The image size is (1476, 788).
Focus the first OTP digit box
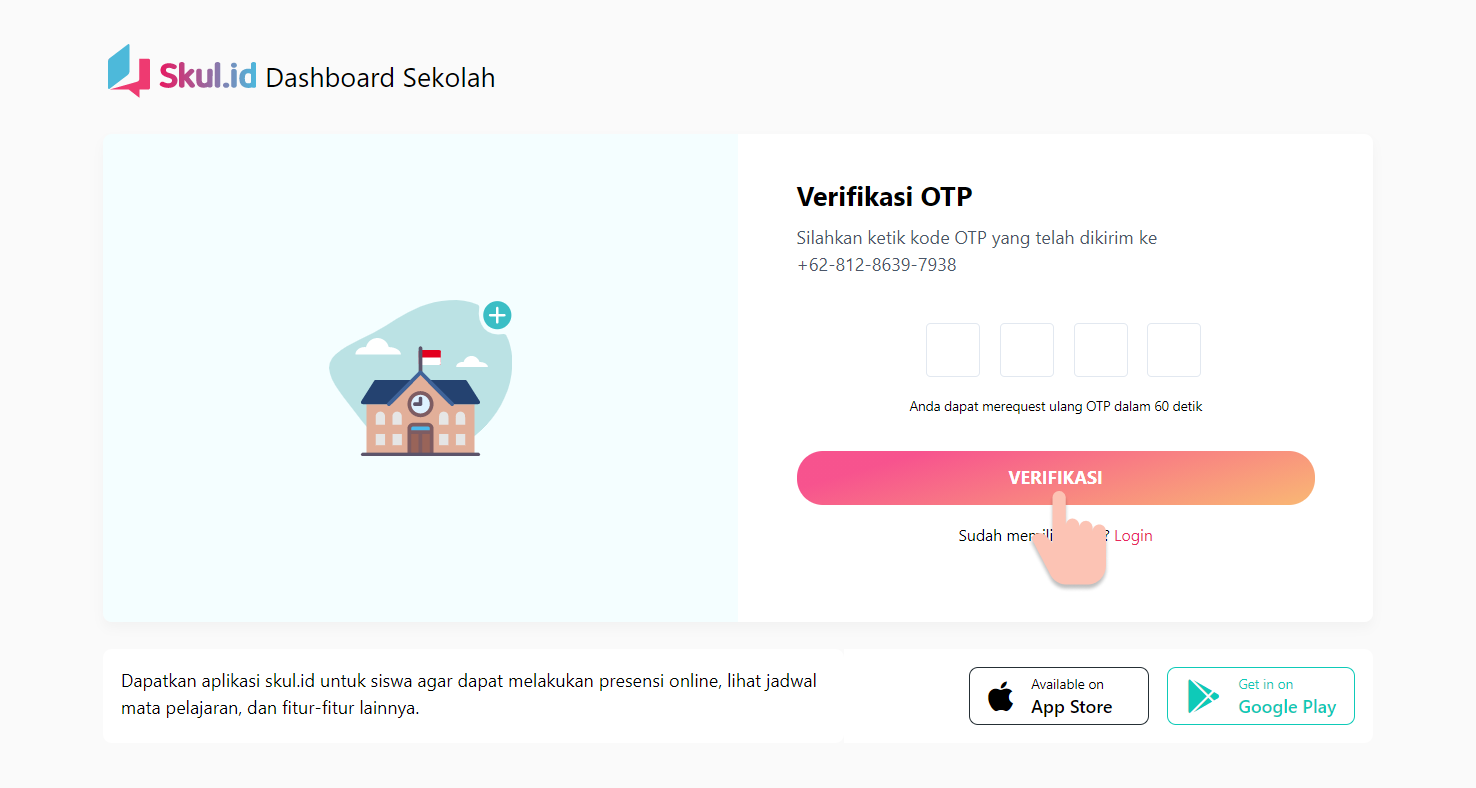click(x=953, y=350)
